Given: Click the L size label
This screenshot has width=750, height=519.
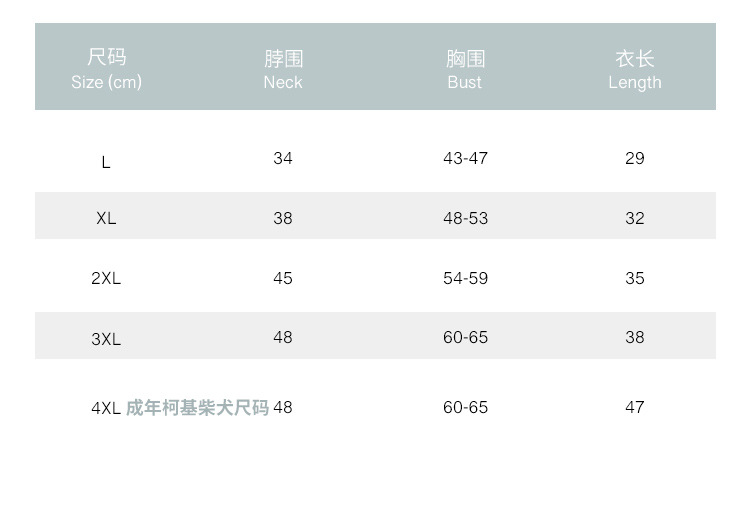Looking at the screenshot, I should point(106,162).
